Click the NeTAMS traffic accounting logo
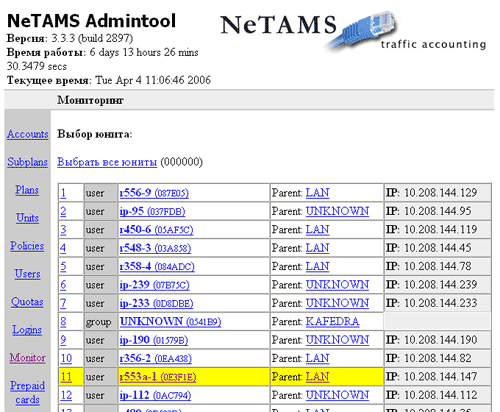500x412 pixels. pyautogui.click(x=353, y=32)
